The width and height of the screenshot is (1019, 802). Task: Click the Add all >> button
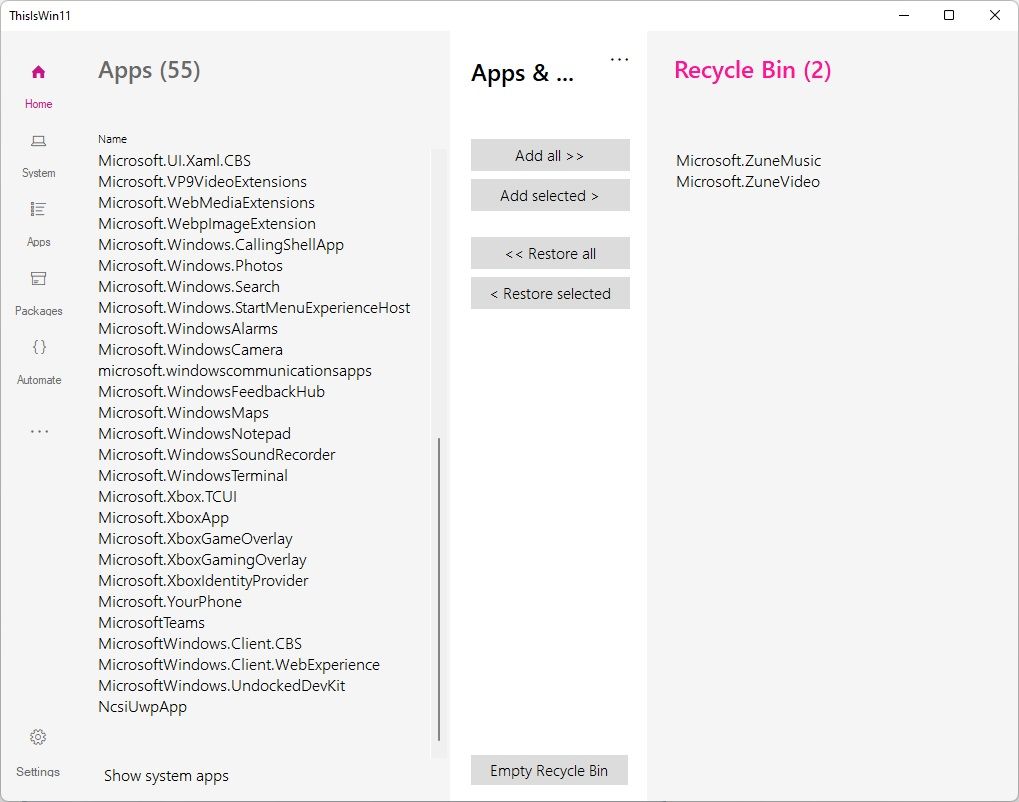[550, 155]
